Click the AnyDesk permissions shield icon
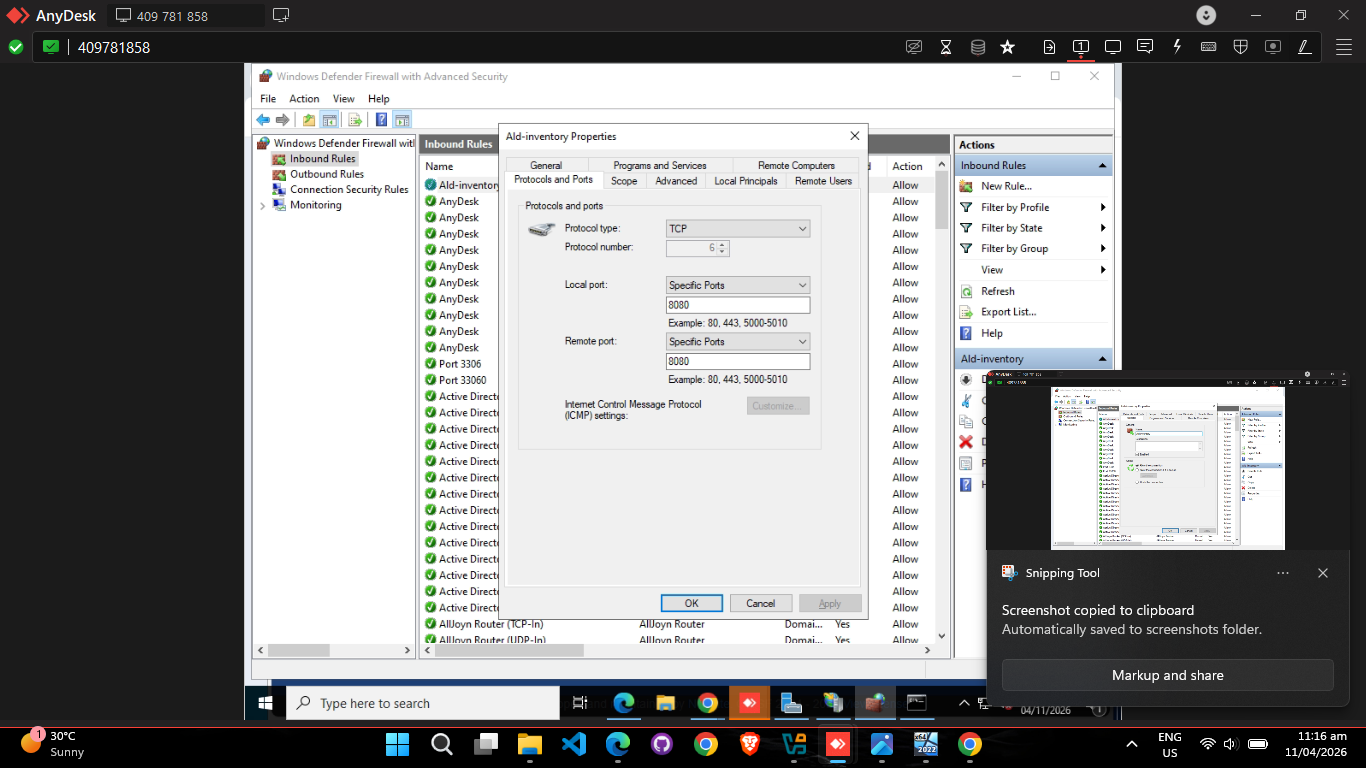 click(1240, 47)
